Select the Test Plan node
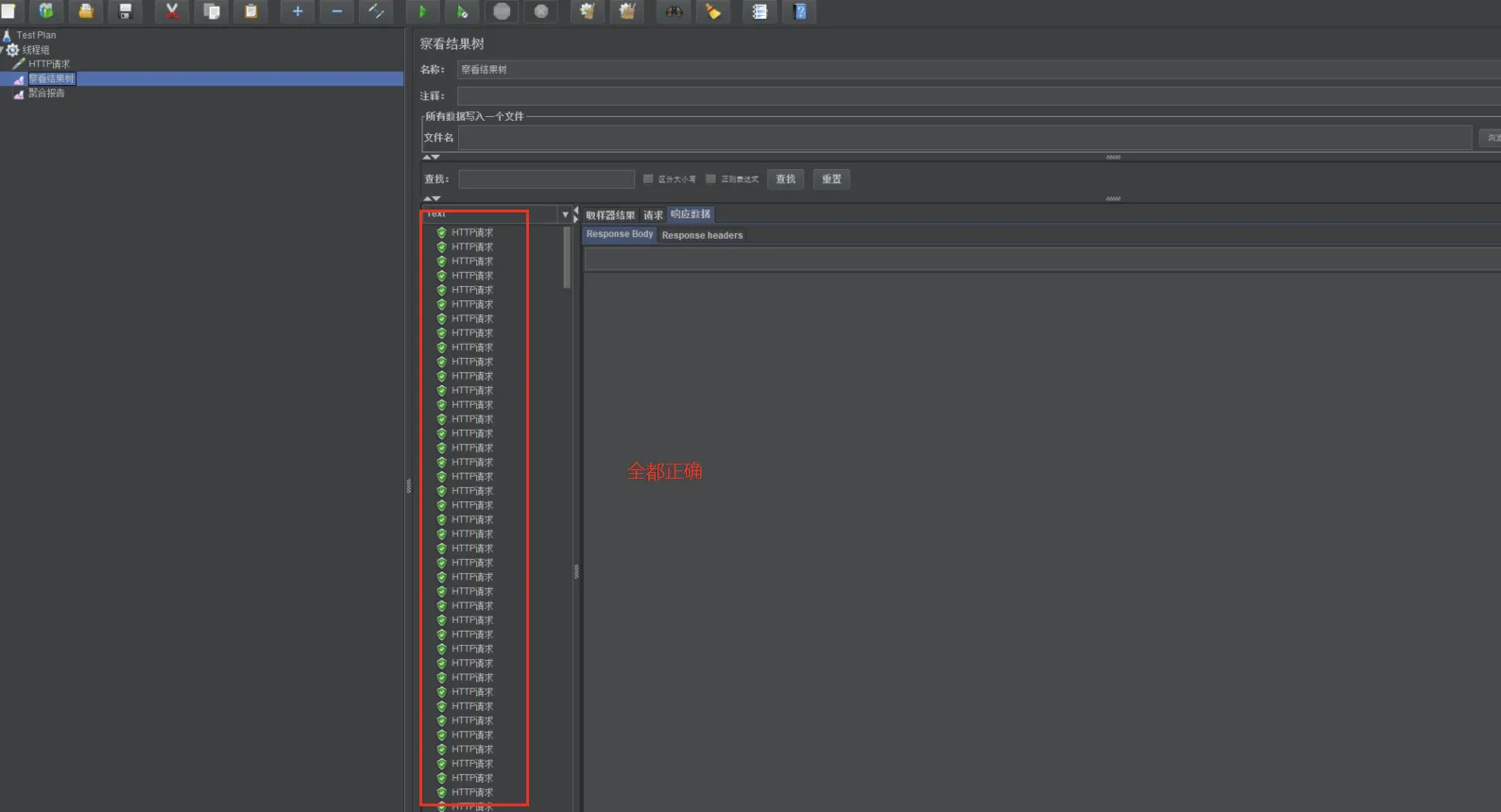Viewport: 1501px width, 812px height. [x=36, y=35]
